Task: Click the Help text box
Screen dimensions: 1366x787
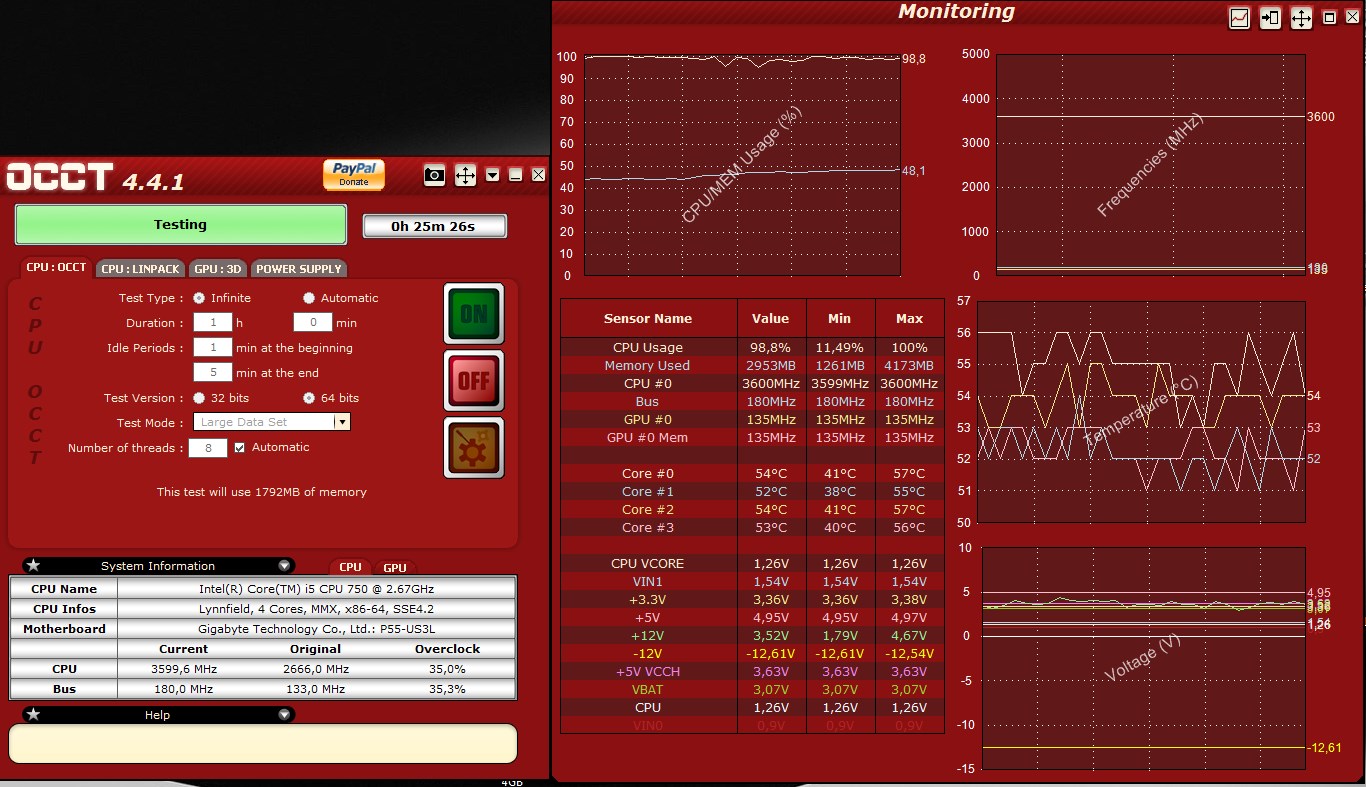Action: tap(263, 744)
